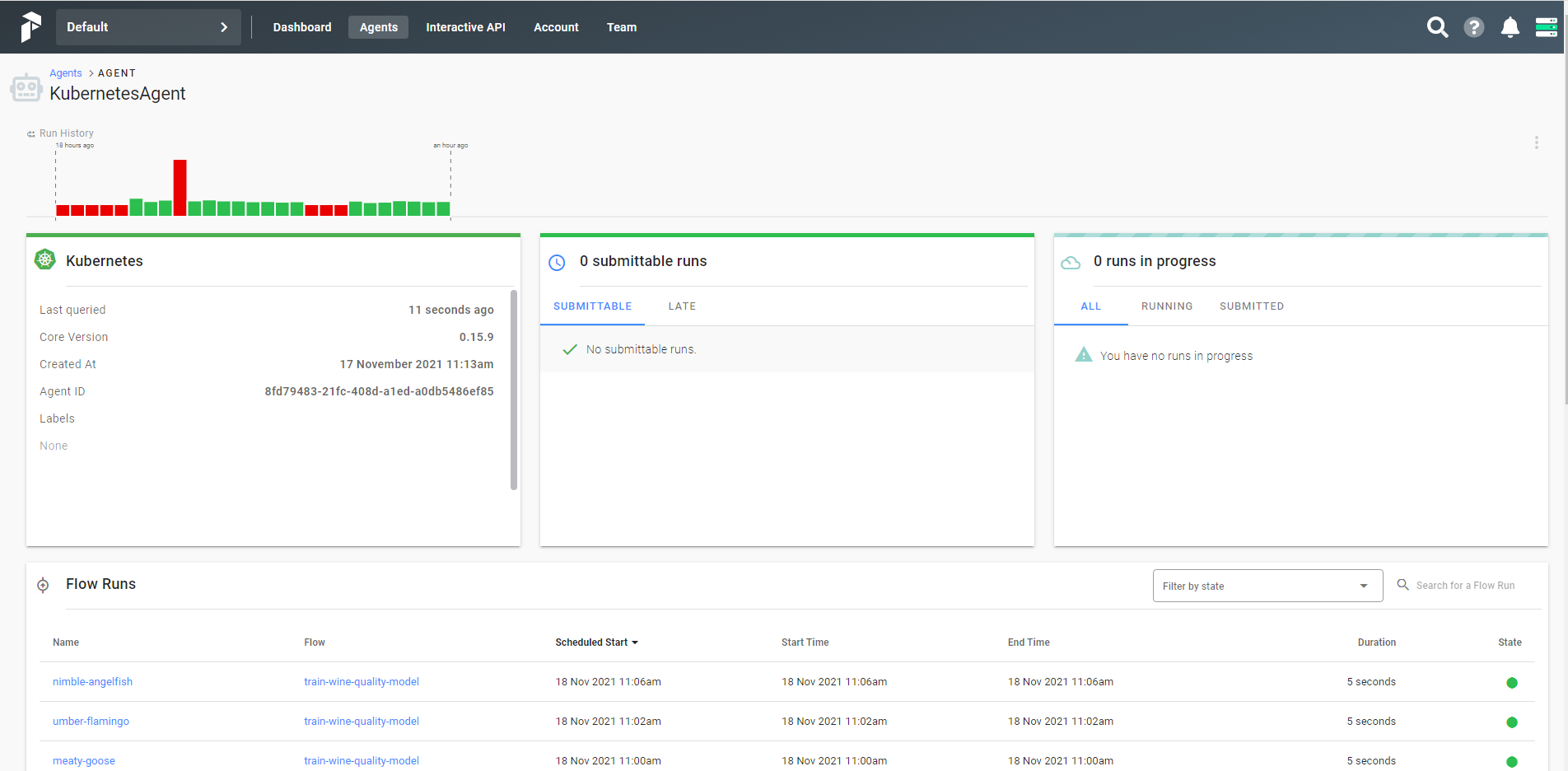The width and height of the screenshot is (1568, 771).
Task: Click the last green bar in Run History
Action: click(443, 208)
